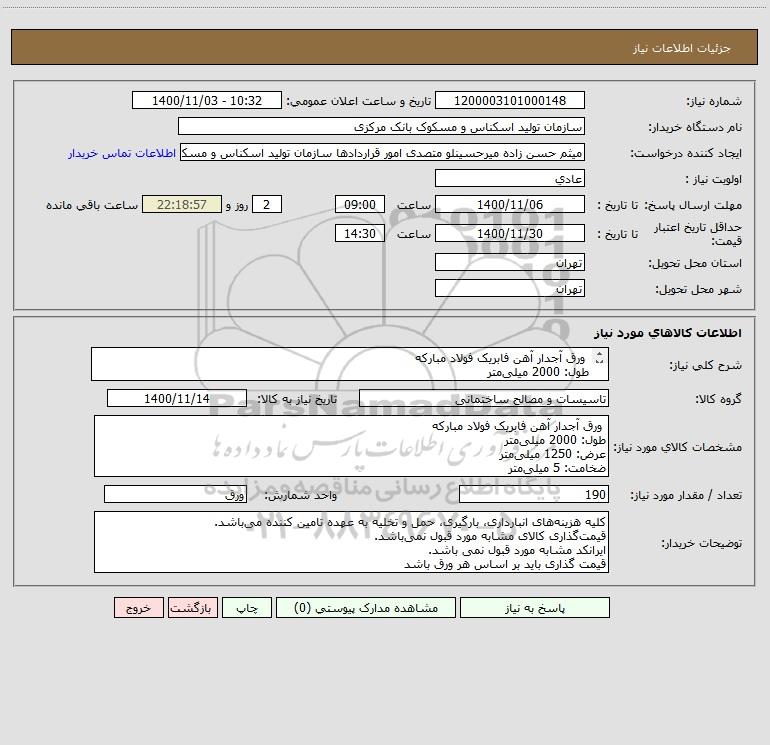Open مشاهده مدارک پیوستی (0) button
This screenshot has height=745, width=770.
pyautogui.click(x=366, y=607)
